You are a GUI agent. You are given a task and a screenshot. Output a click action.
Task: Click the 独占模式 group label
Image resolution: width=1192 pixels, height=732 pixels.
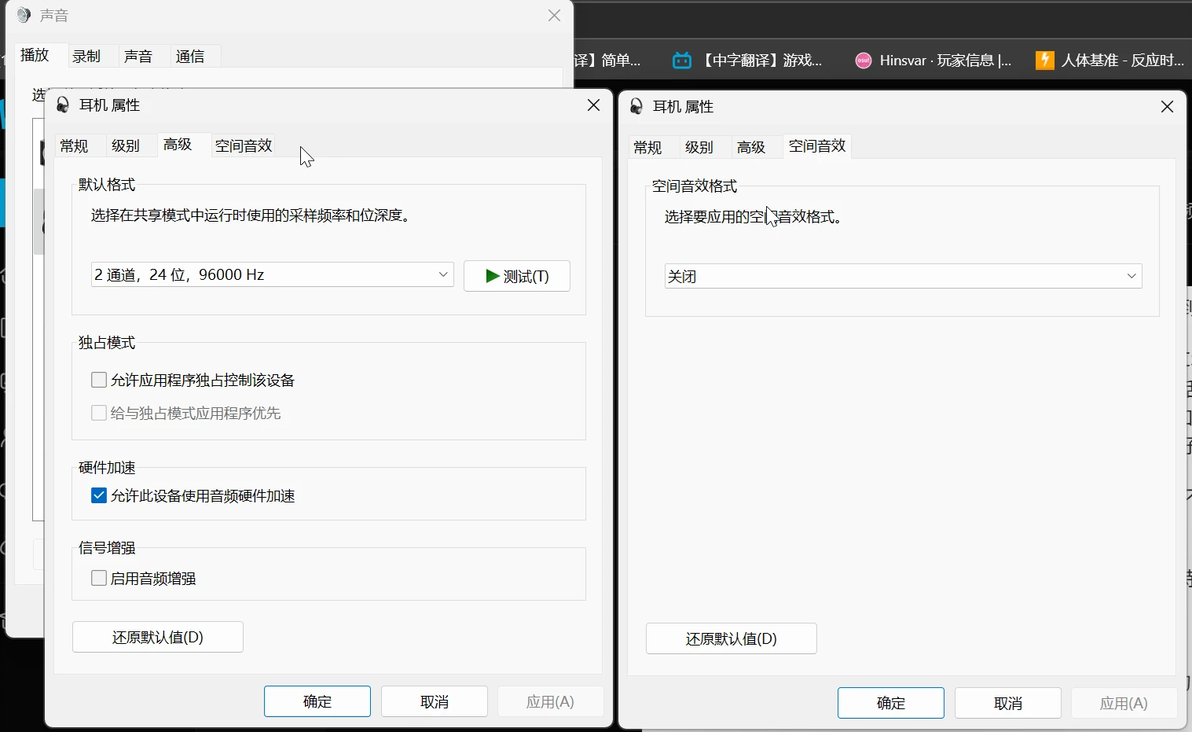[106, 343]
